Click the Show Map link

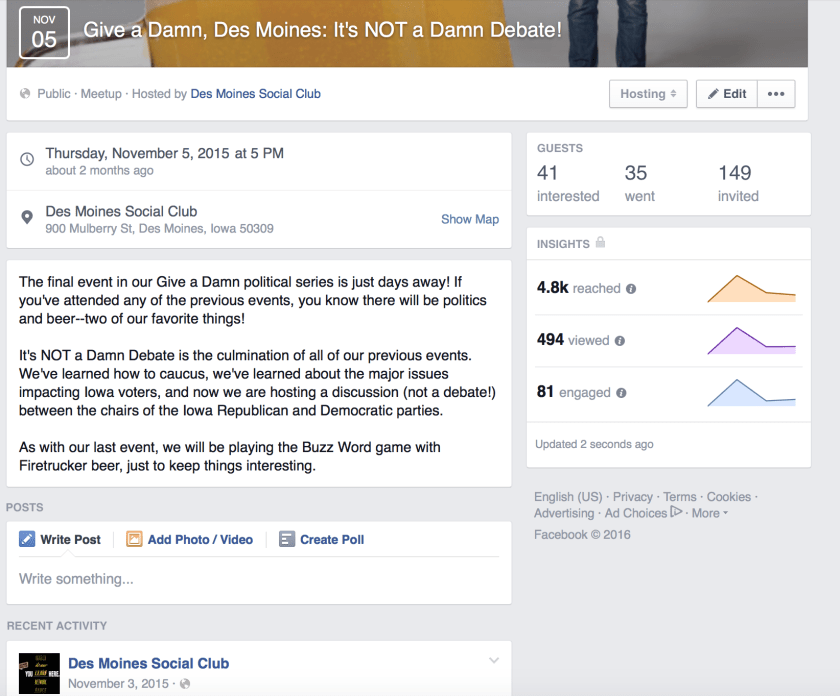click(x=469, y=219)
